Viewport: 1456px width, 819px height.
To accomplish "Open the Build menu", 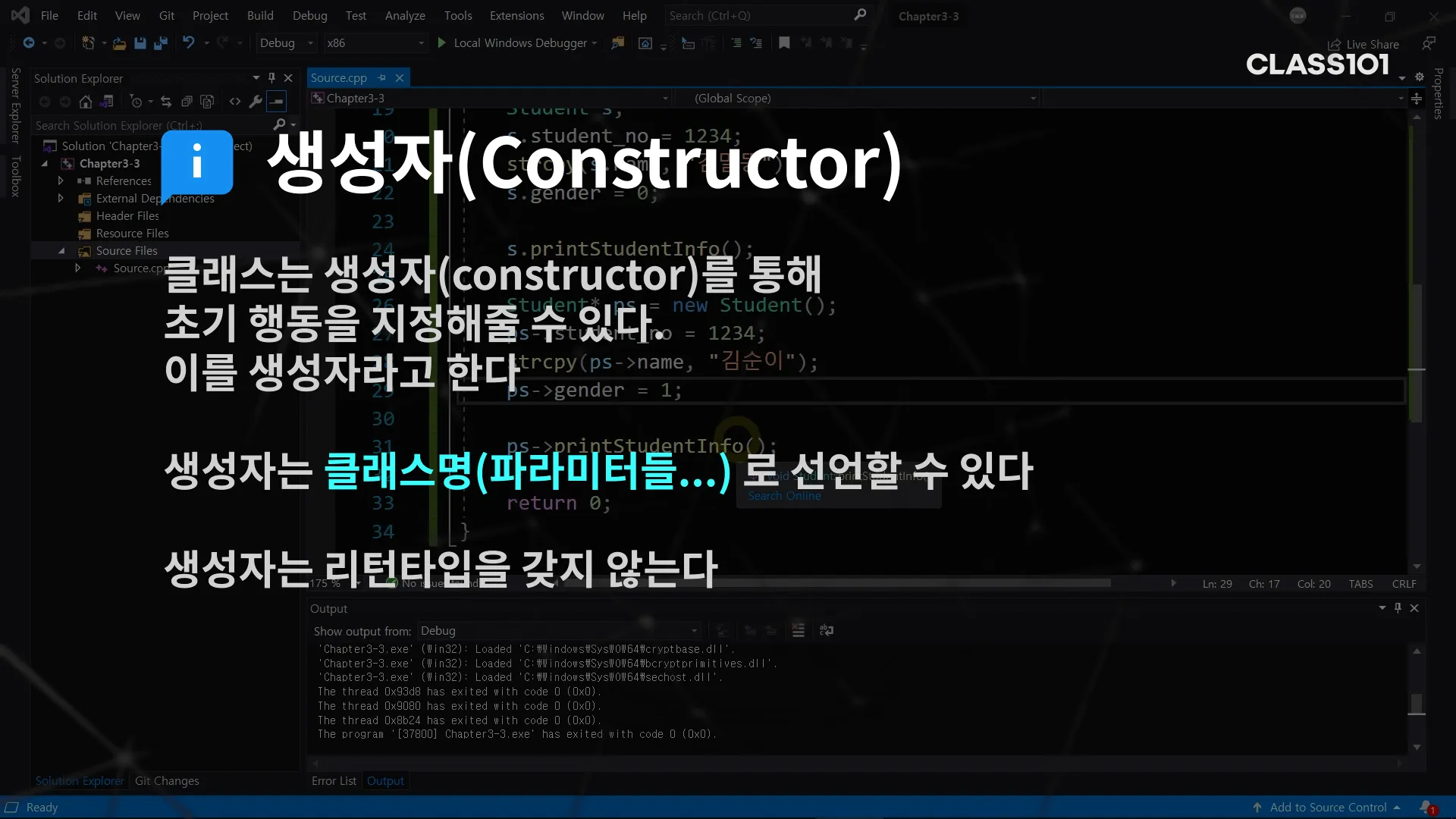I will (259, 16).
